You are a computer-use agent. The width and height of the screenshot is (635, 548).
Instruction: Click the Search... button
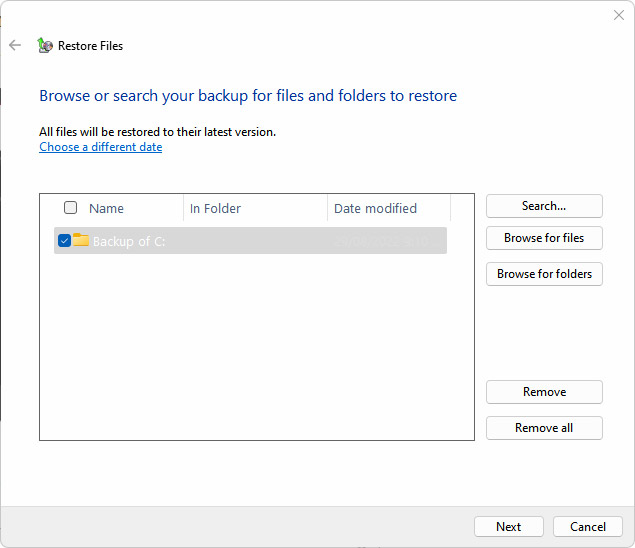point(544,206)
